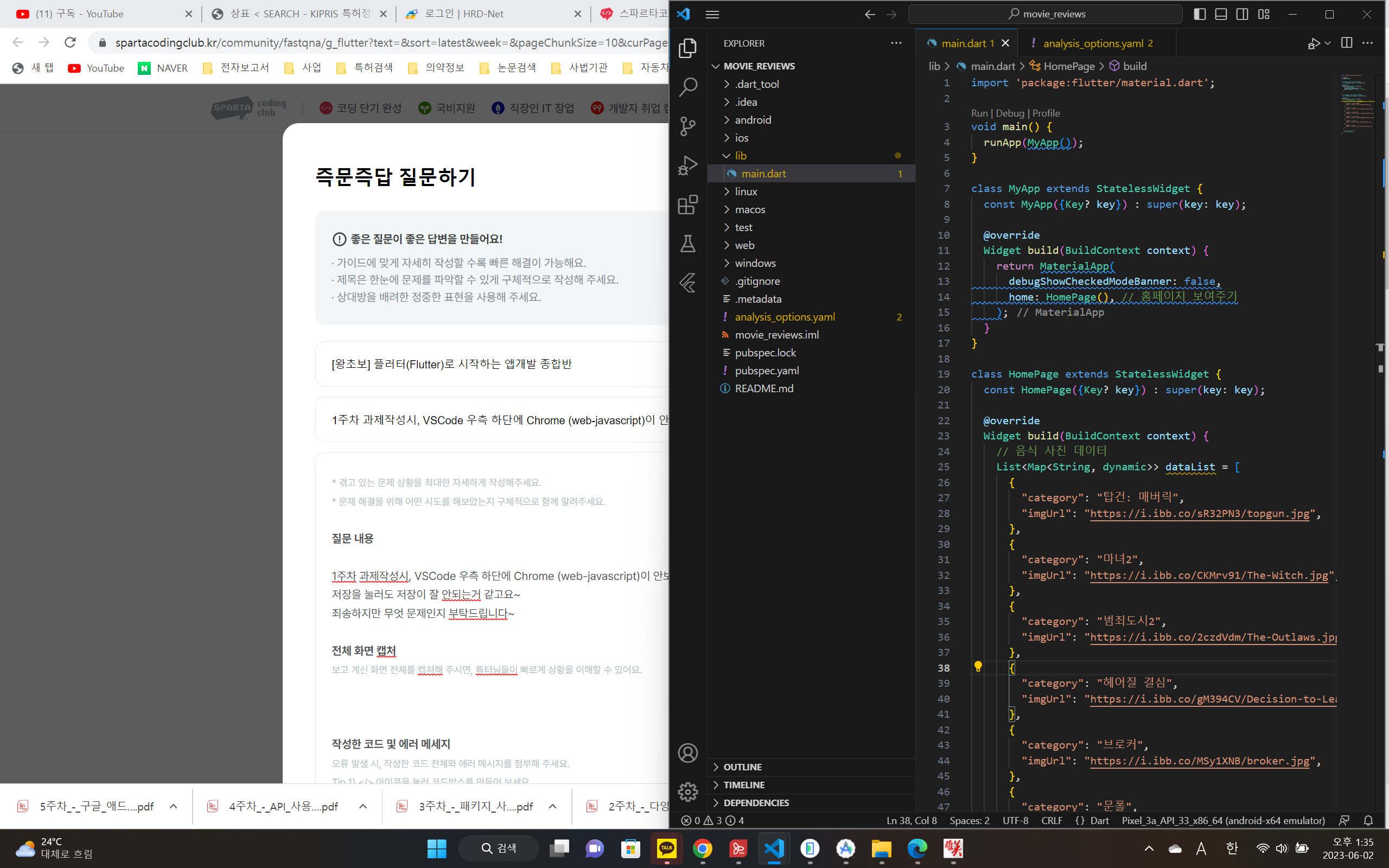Show hidden system tray icons
The image size is (1389, 868).
[1149, 848]
